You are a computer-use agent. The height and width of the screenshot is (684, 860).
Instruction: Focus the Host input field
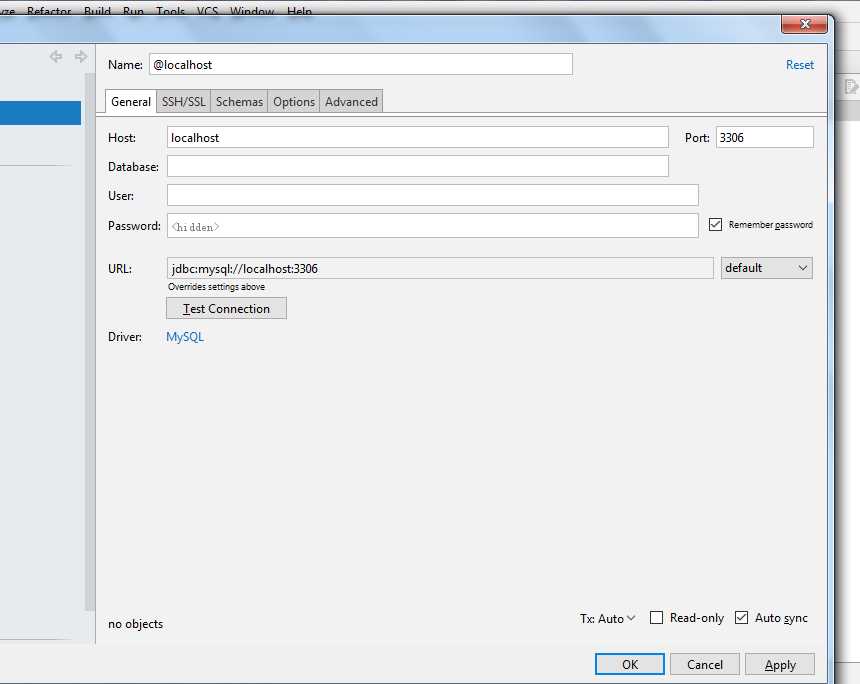[418, 137]
